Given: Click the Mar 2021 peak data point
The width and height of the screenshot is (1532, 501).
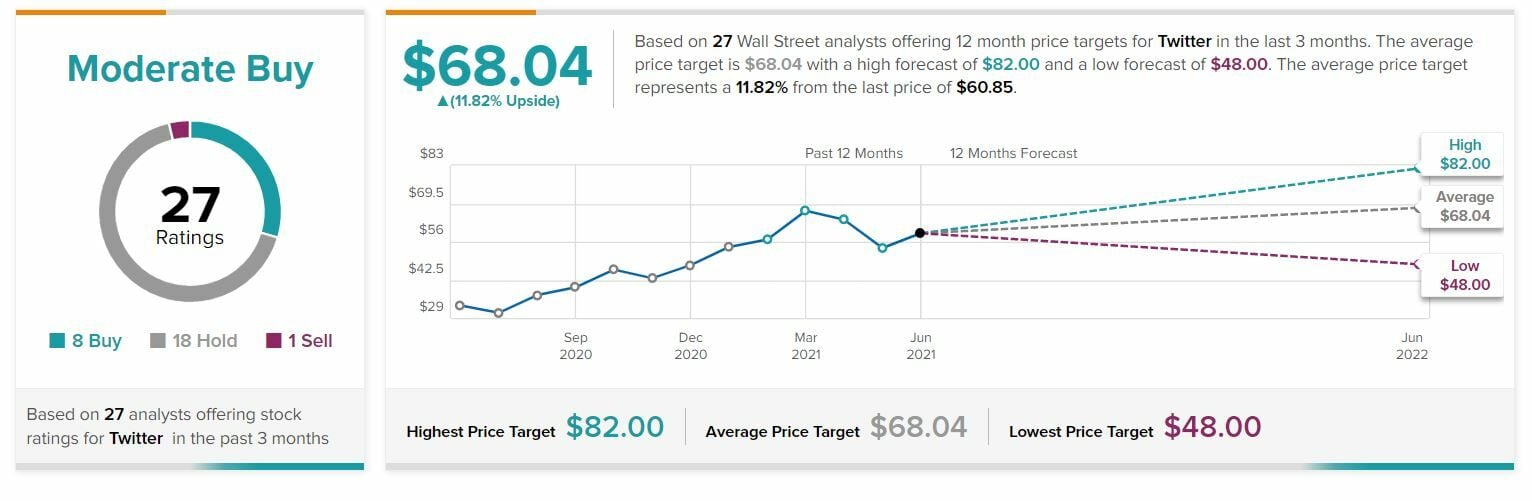Looking at the screenshot, I should [805, 210].
